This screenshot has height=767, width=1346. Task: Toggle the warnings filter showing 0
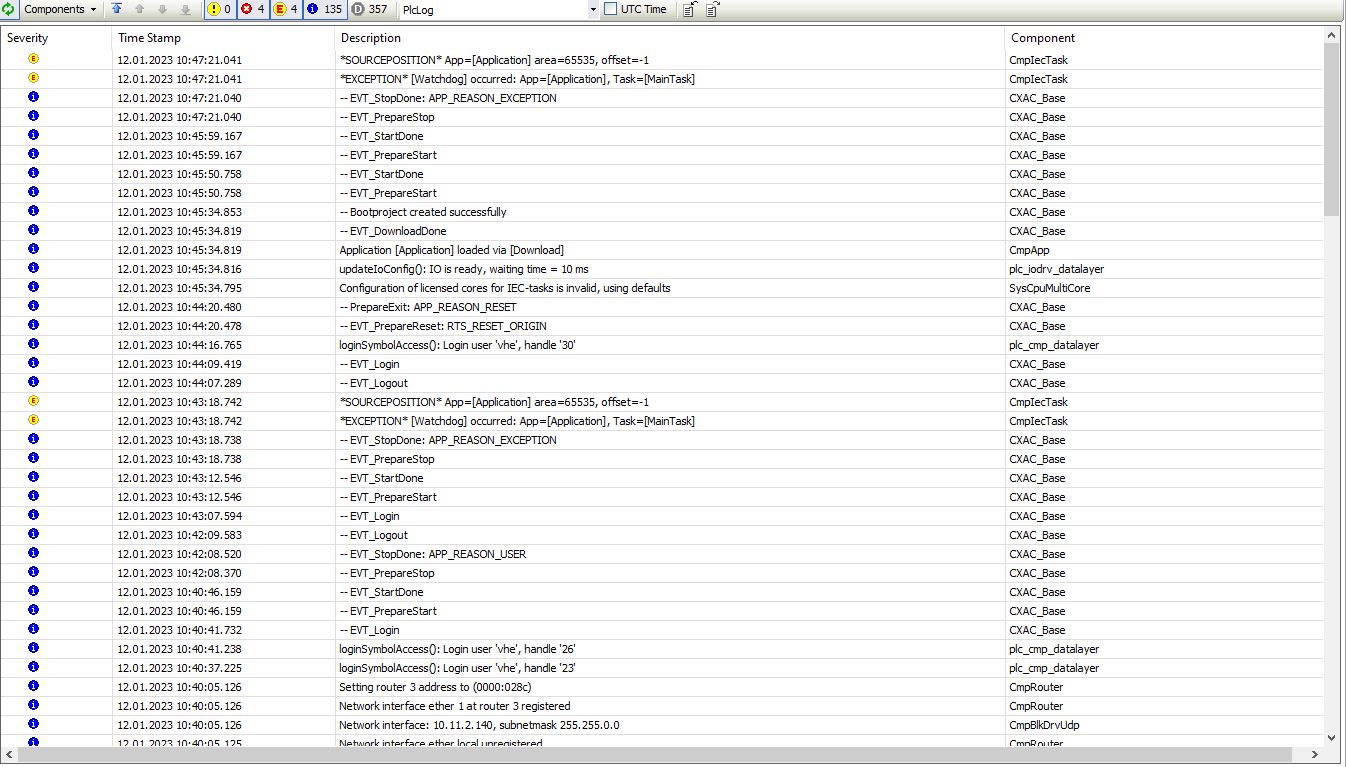pos(219,9)
